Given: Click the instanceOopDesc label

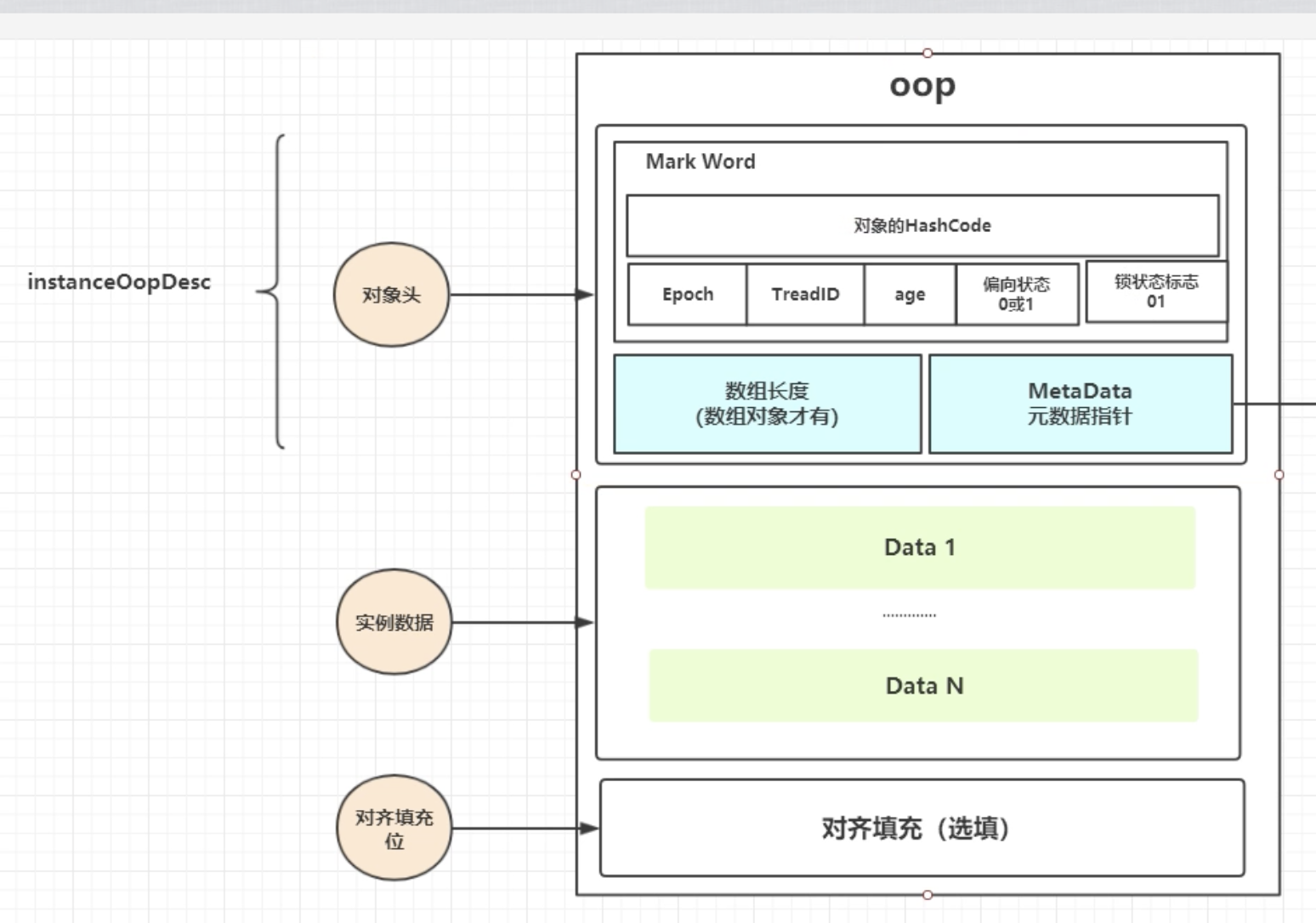Looking at the screenshot, I should click(119, 282).
